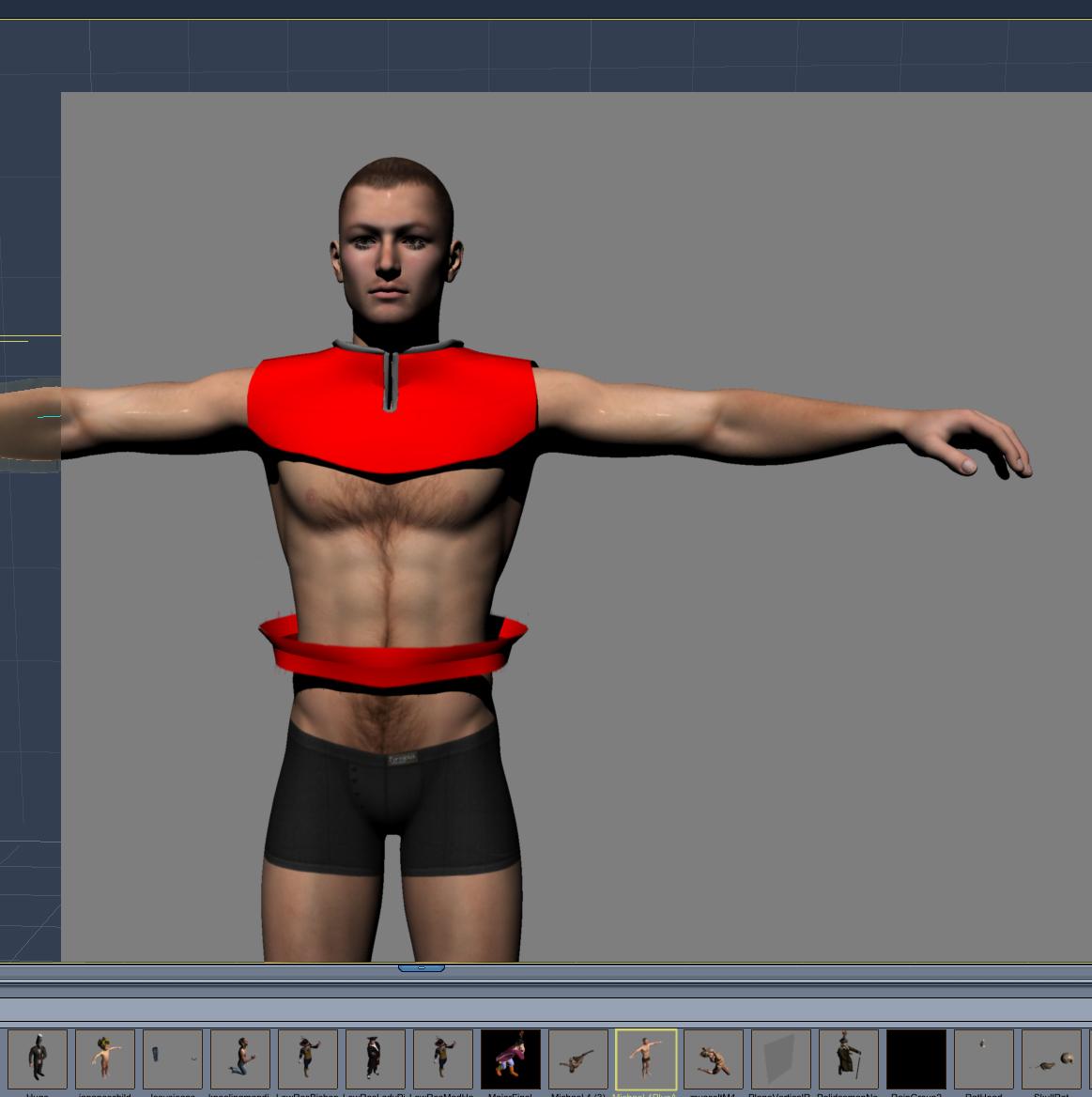1092x1097 pixels.
Task: Click the yellow-highlighted Michael figure thumbnail
Action: click(646, 1058)
